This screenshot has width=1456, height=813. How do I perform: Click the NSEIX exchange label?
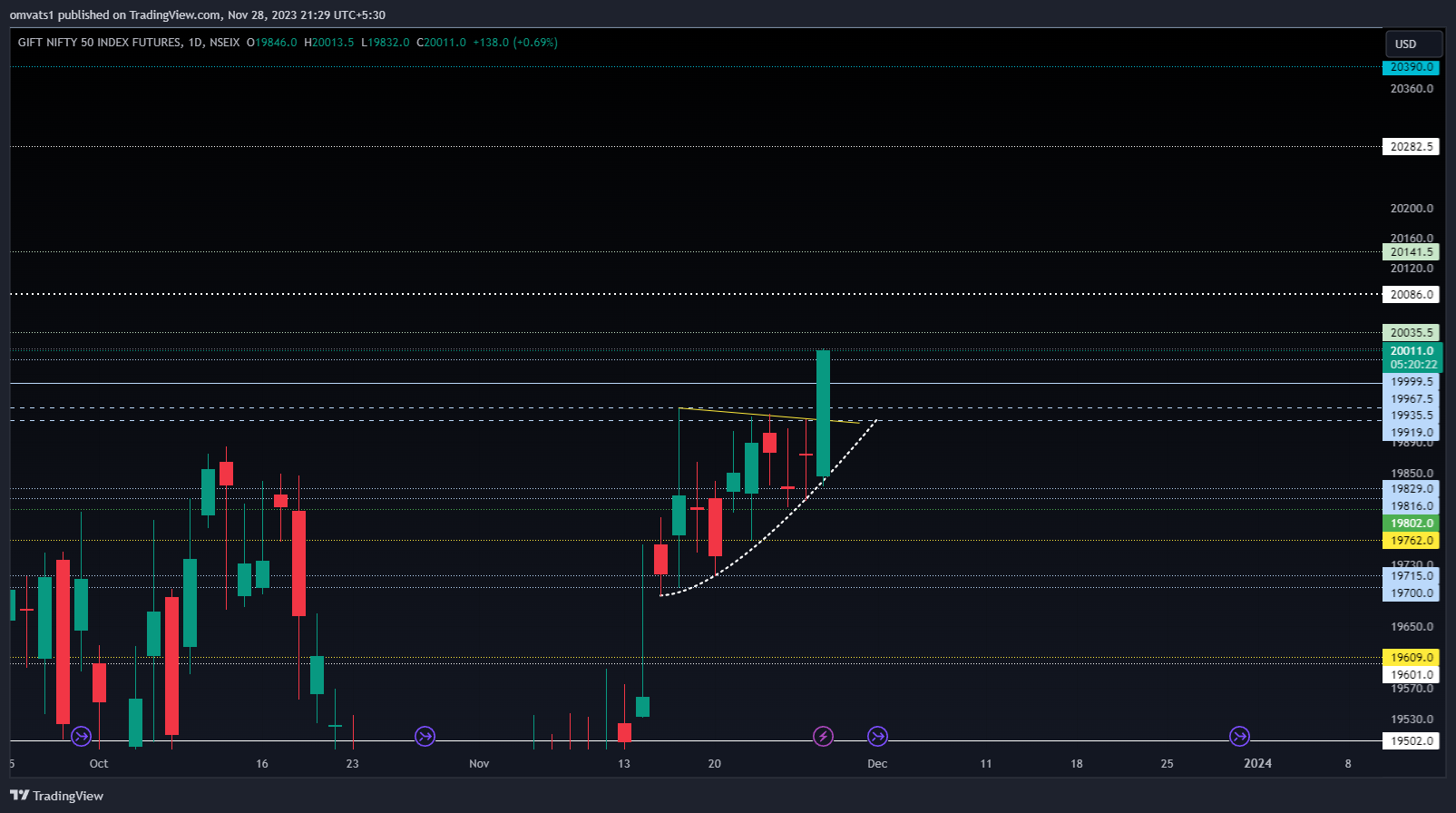pos(224,43)
